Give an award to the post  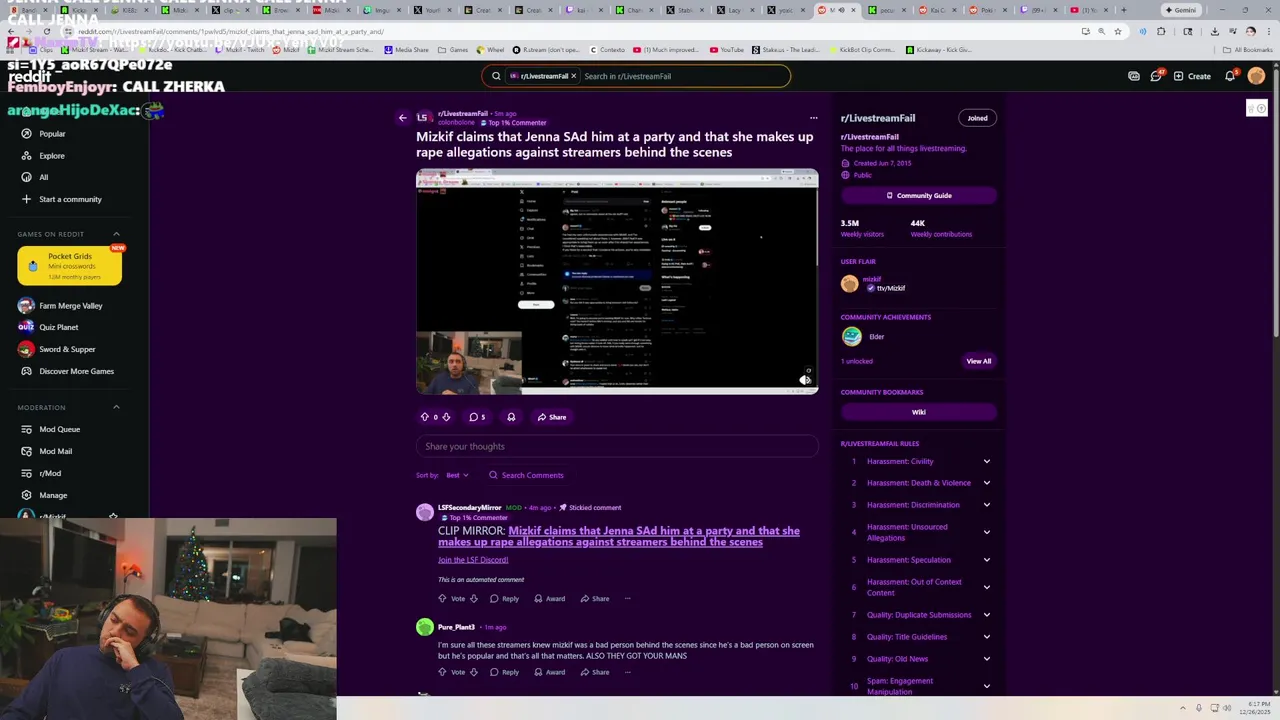click(x=511, y=417)
